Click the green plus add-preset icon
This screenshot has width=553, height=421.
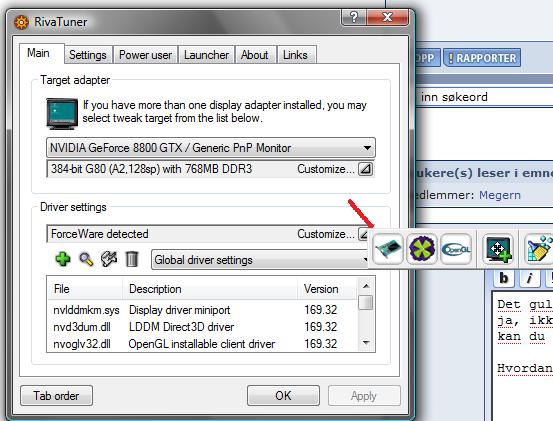pos(63,259)
